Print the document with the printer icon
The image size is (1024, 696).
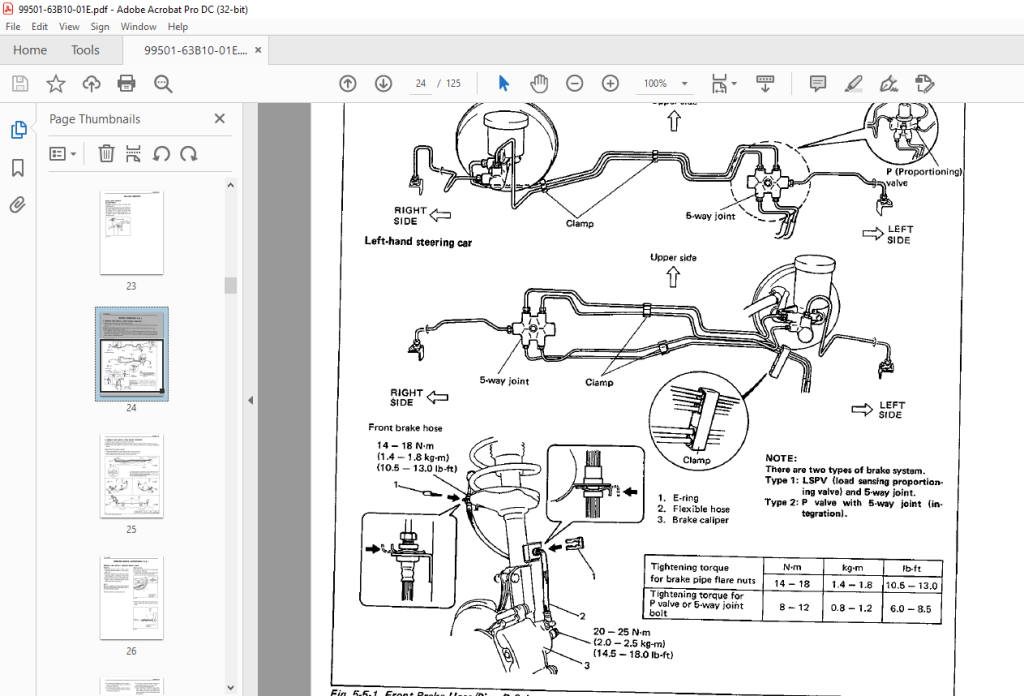(126, 84)
